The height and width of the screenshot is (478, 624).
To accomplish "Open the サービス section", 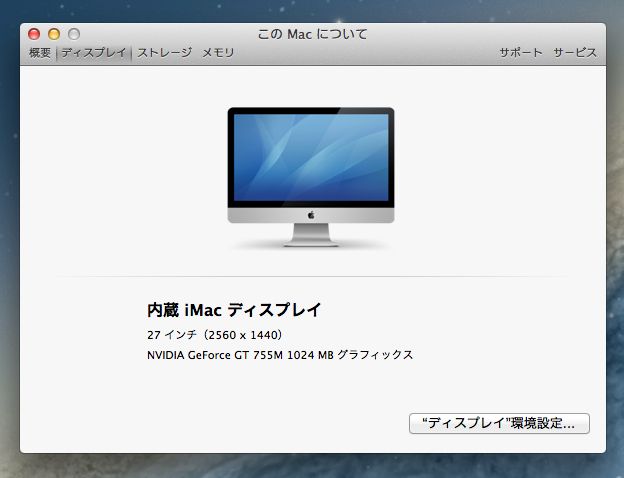I will 575,53.
